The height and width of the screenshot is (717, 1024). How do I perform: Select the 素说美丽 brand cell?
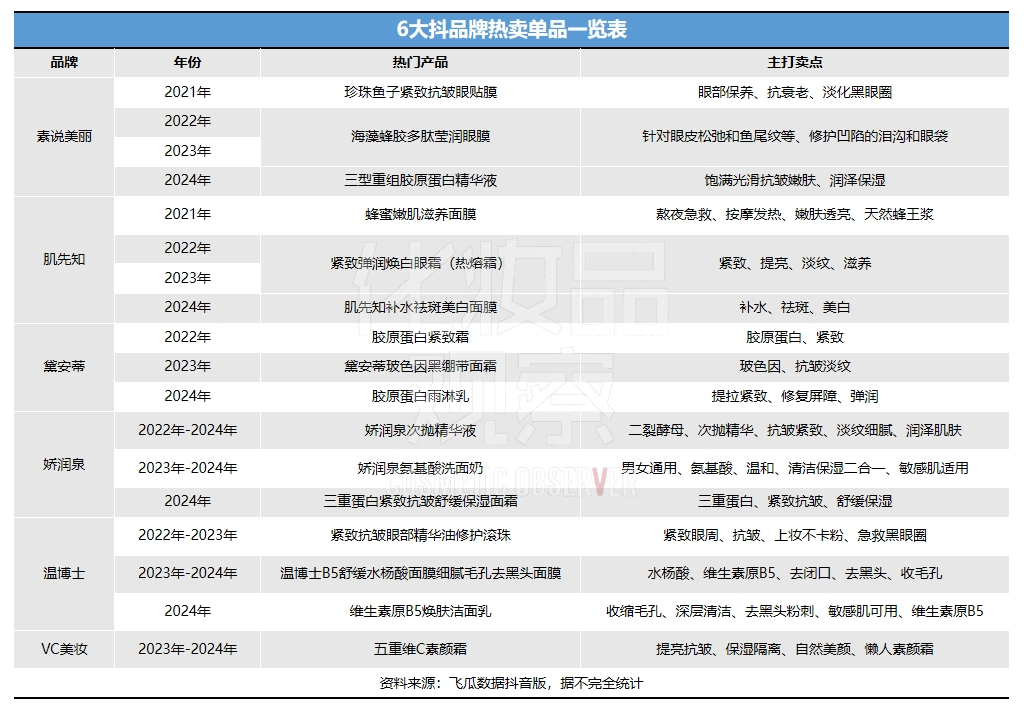coord(64,136)
